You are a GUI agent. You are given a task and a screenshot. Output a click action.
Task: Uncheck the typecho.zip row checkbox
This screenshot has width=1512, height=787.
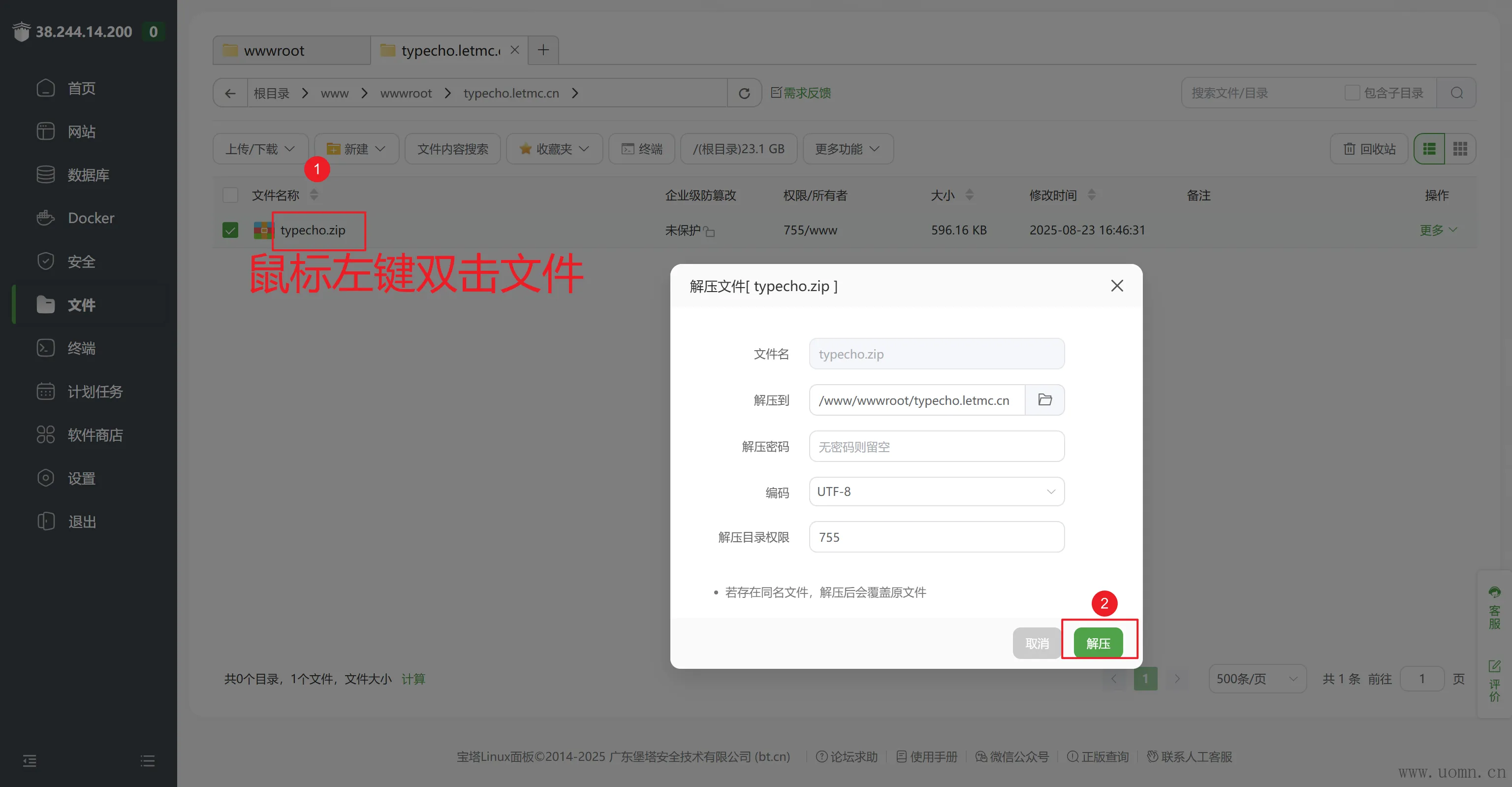pos(230,230)
